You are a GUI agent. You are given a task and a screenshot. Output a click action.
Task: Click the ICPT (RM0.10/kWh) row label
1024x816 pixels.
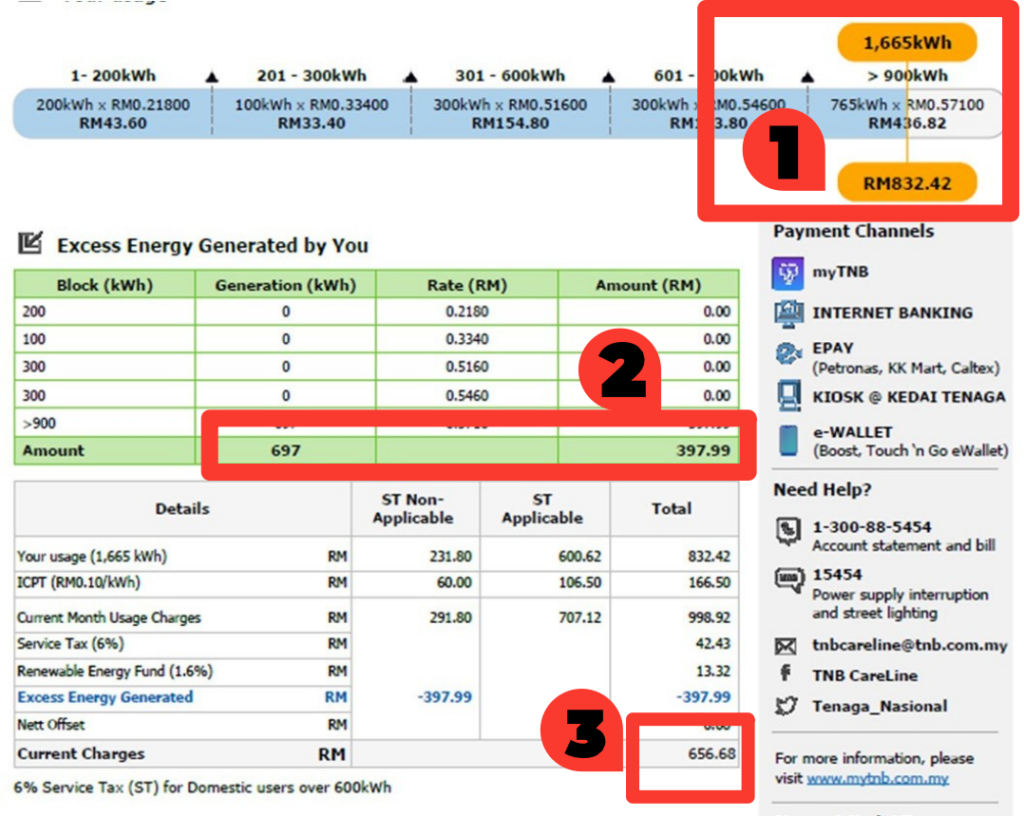coord(78,582)
